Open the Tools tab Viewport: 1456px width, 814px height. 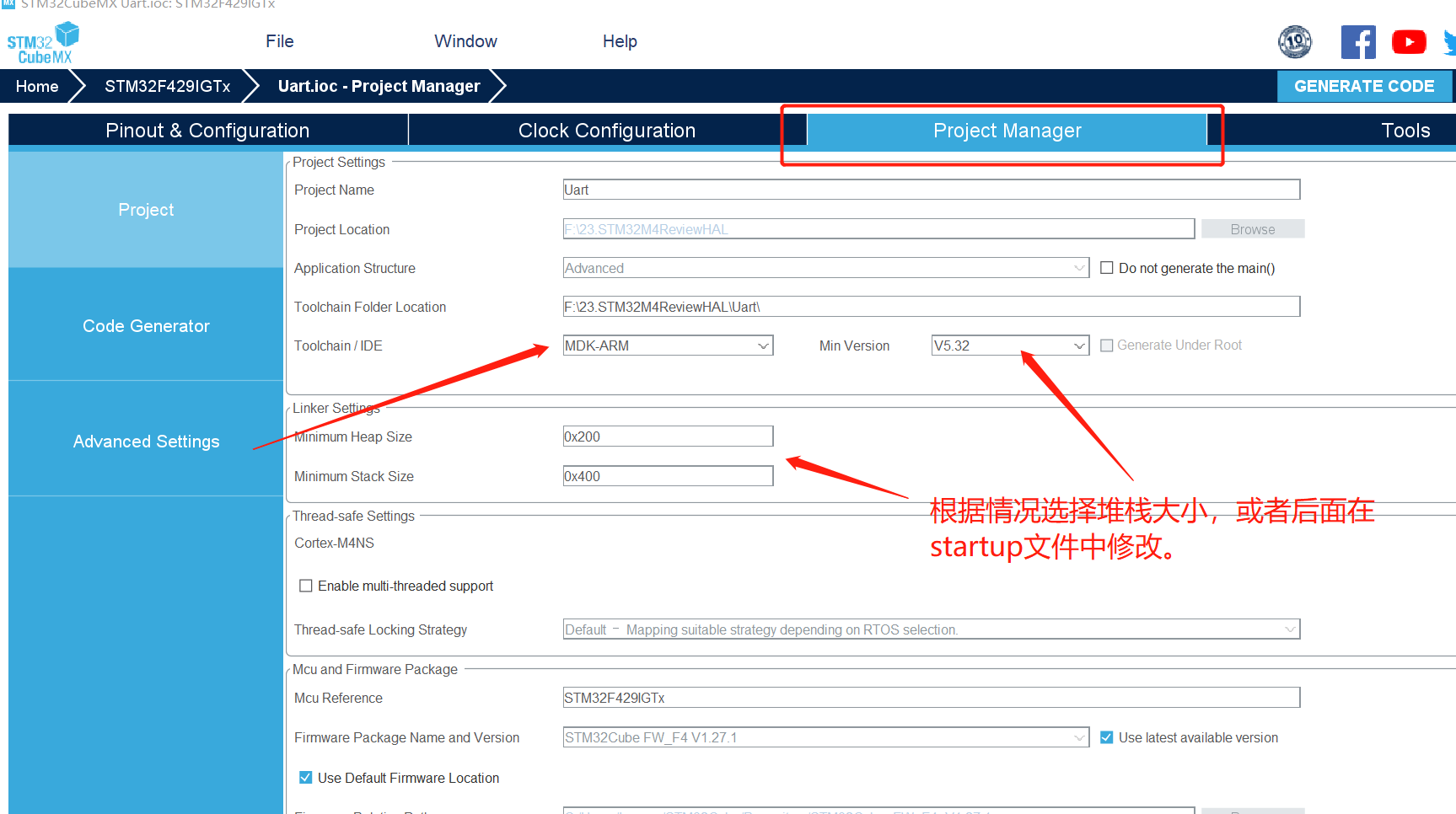(x=1405, y=131)
